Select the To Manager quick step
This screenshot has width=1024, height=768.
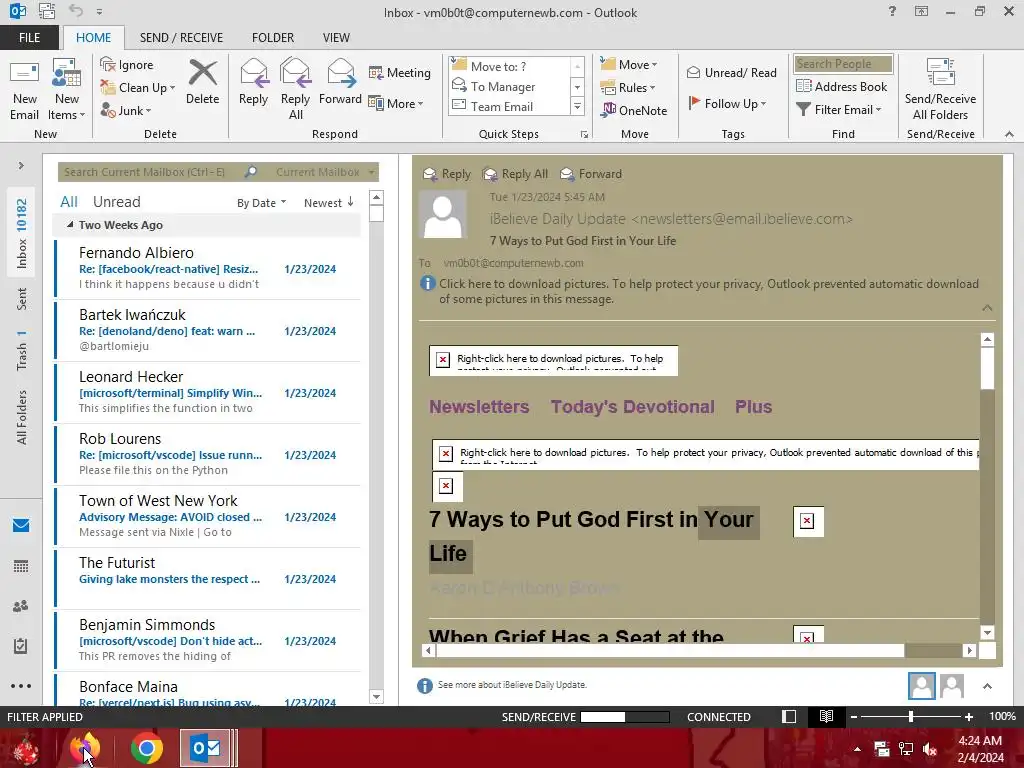pos(509,86)
